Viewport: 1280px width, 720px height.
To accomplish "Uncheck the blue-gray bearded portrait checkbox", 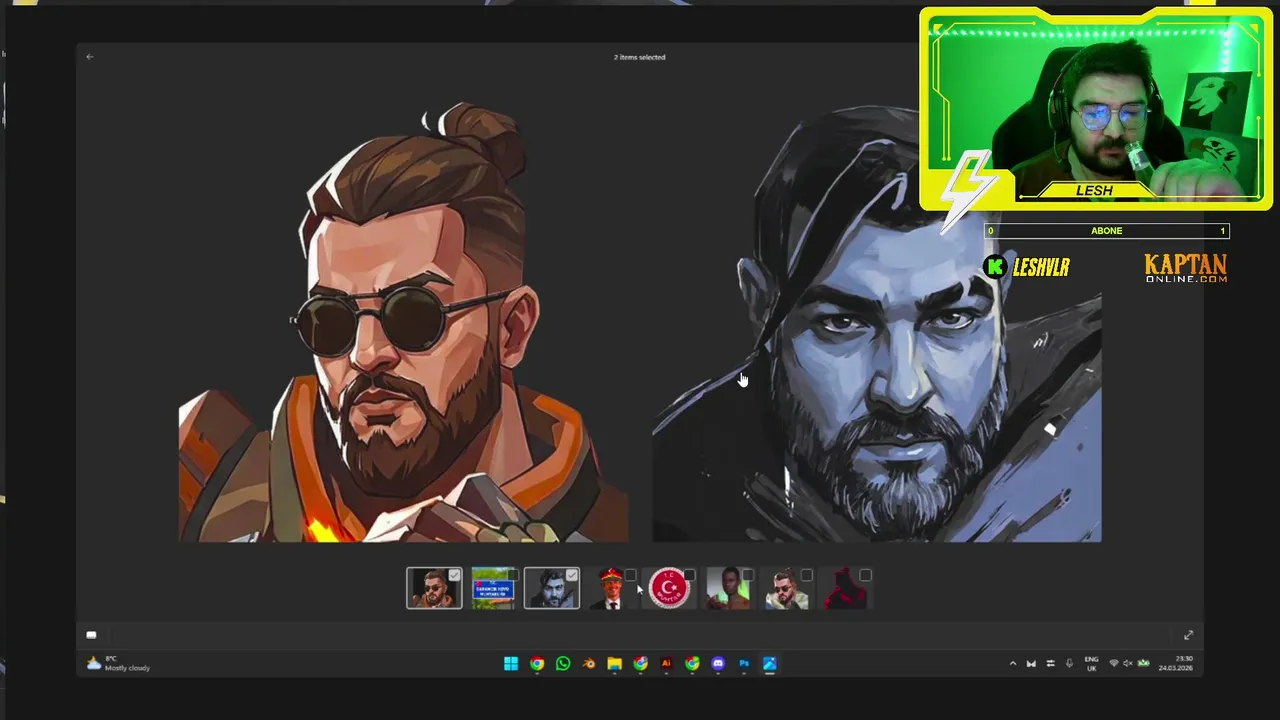I will pos(571,575).
